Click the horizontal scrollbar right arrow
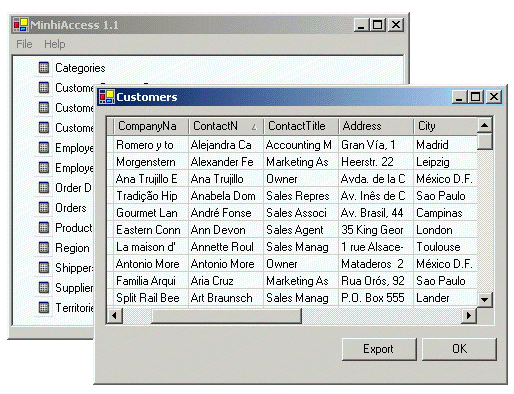Screen dimensions: 514x394 [469, 315]
